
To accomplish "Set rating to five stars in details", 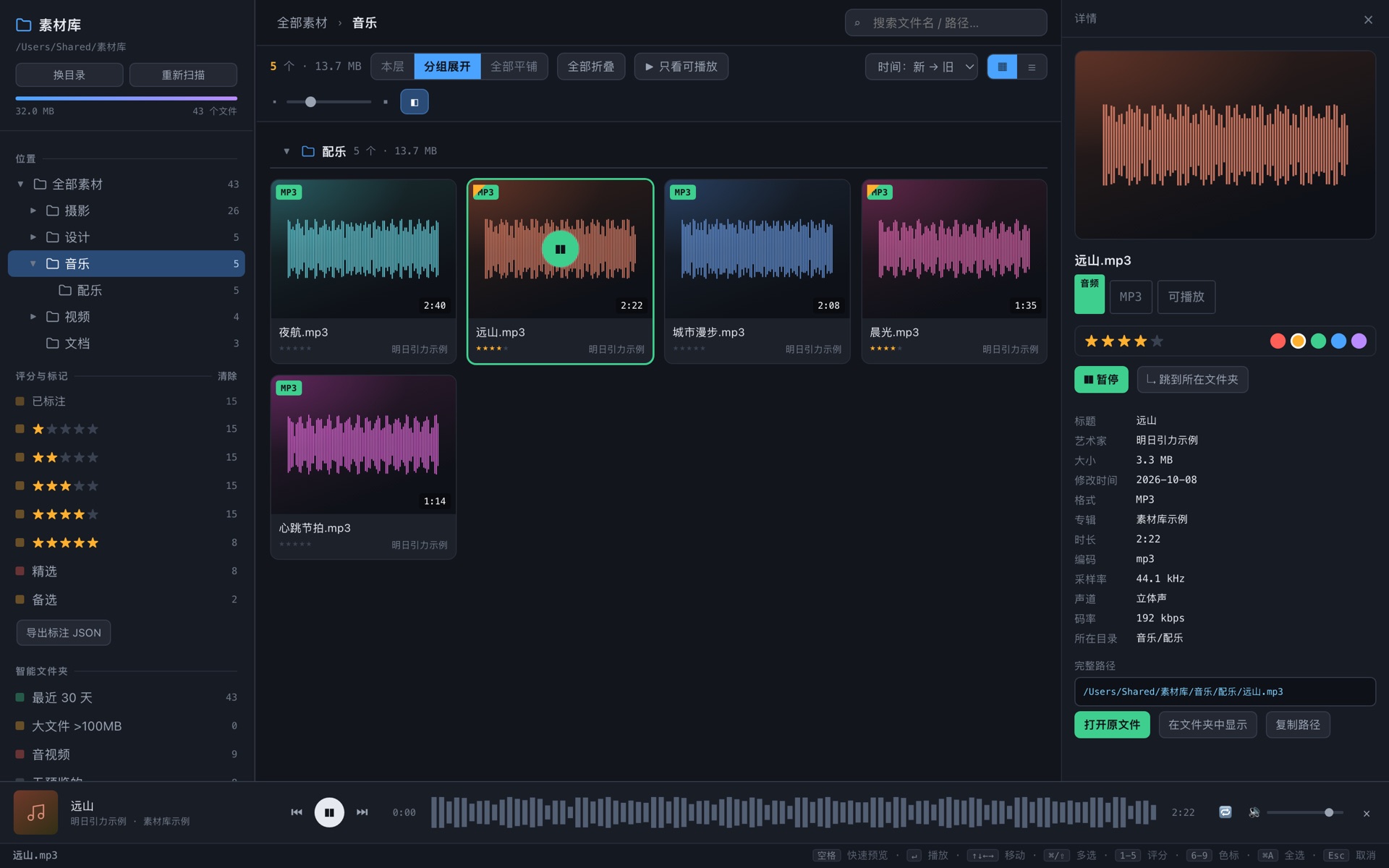I will (1157, 341).
